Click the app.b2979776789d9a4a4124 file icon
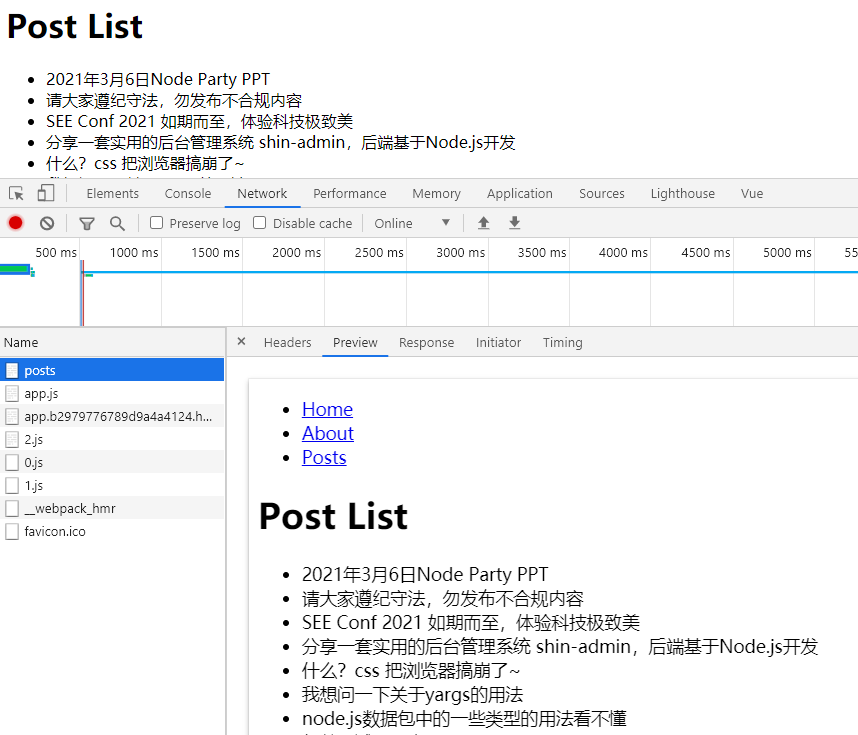This screenshot has width=858, height=735. tap(12, 416)
